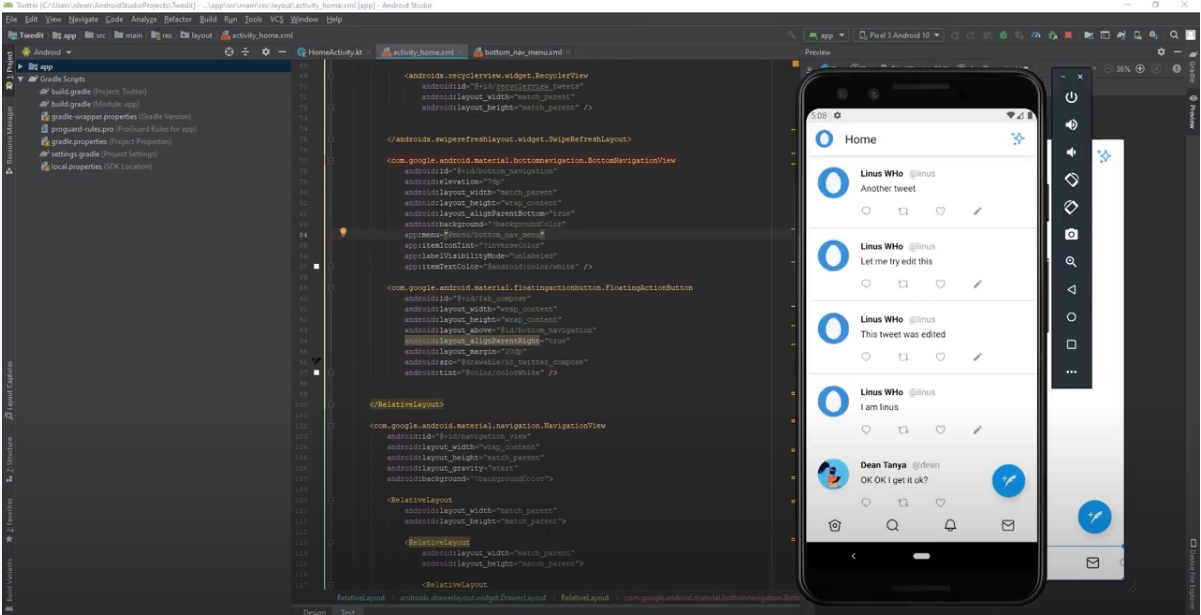Open the Refactor menu
Viewport: 1201px width, 615px height.
tap(178, 19)
